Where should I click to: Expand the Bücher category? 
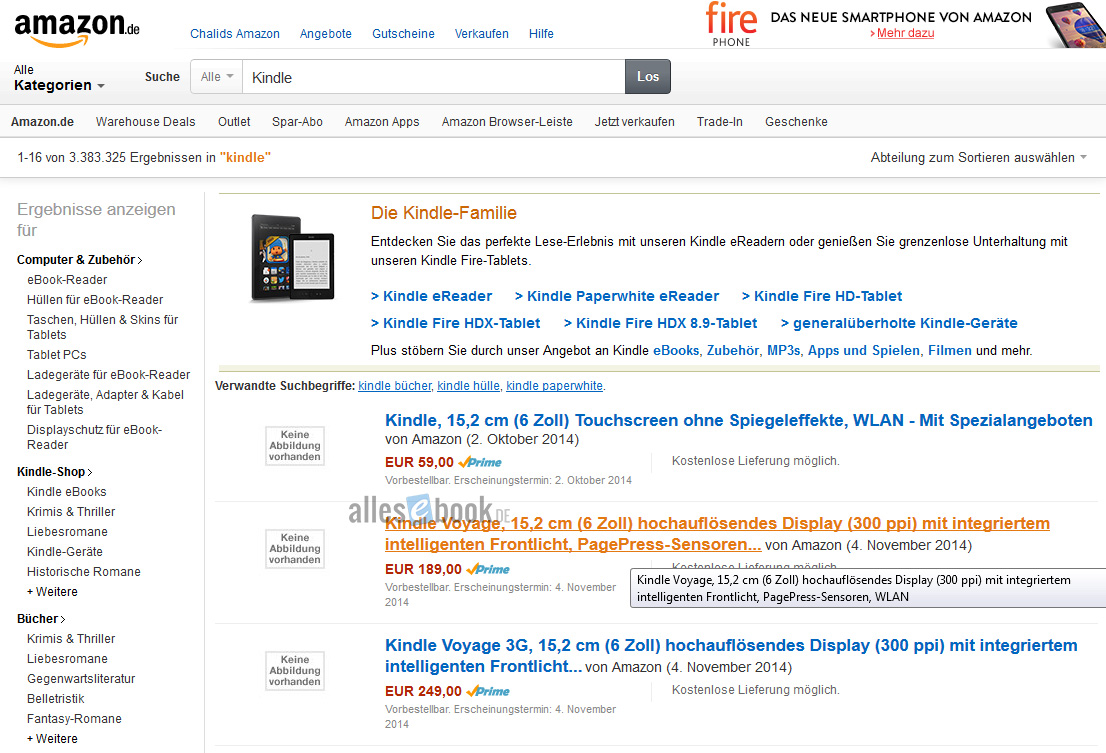point(41,618)
